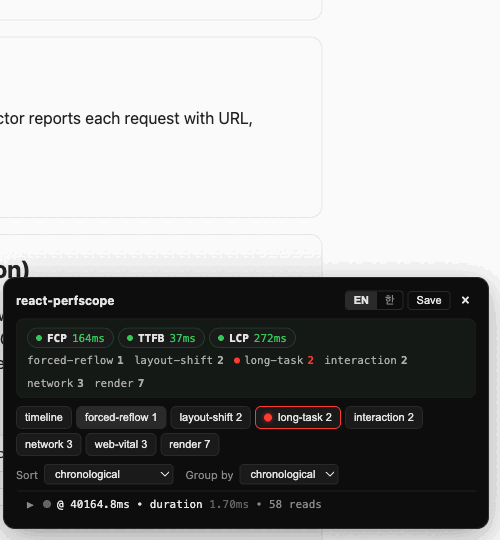The height and width of the screenshot is (540, 500).
Task: Filter by layout-shift 2 tab
Action: click(210, 417)
